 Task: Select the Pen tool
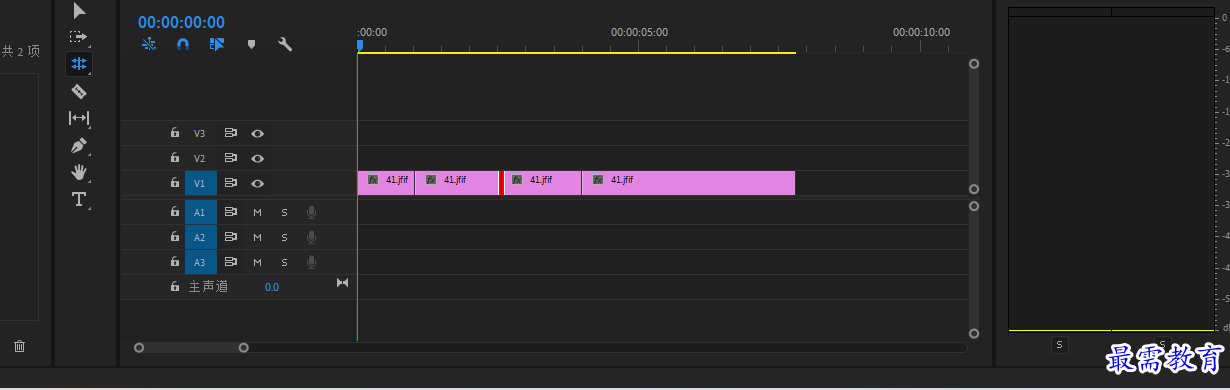pyautogui.click(x=79, y=145)
